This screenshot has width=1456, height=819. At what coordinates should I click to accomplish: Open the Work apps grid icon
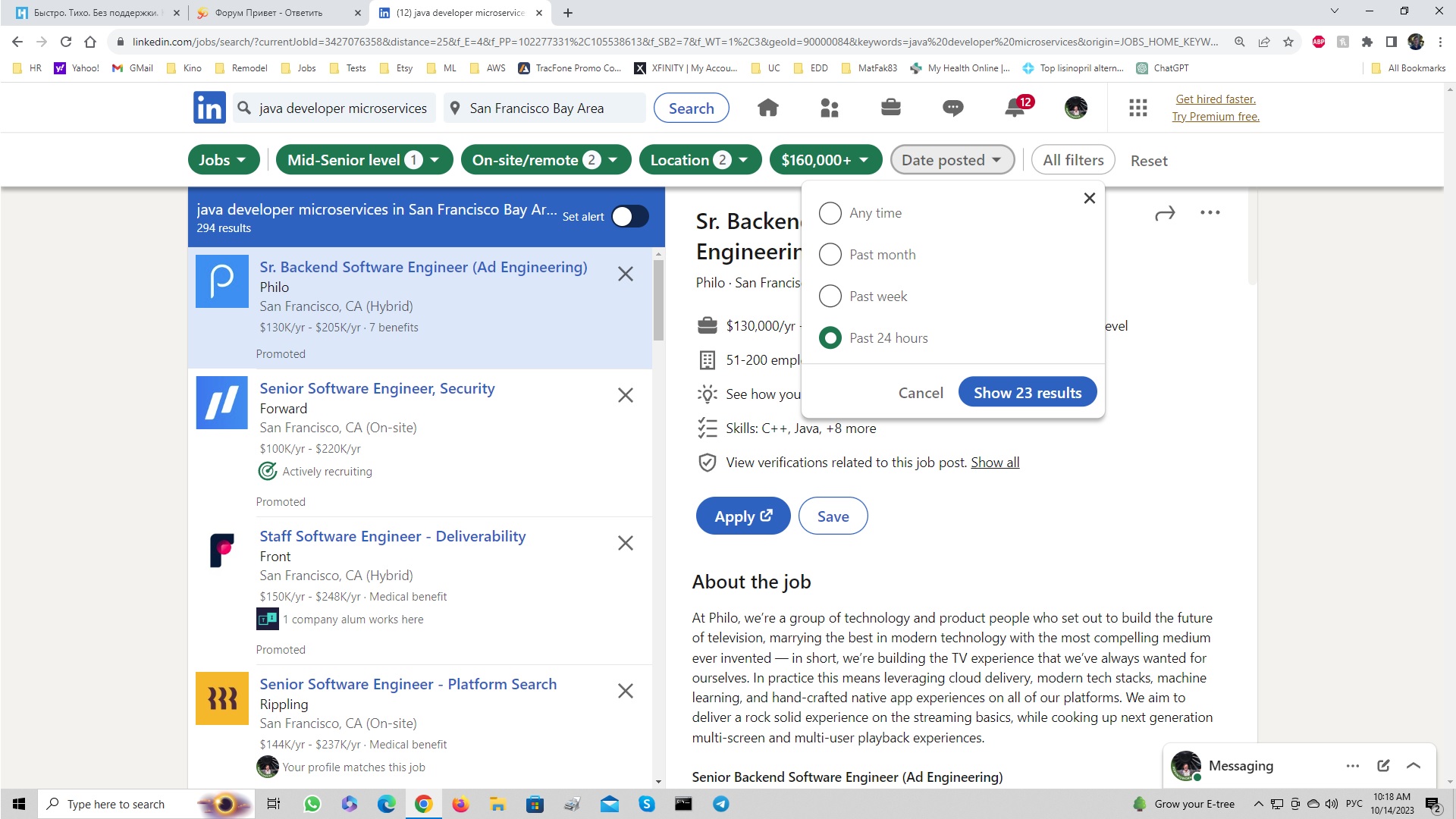click(x=1137, y=108)
